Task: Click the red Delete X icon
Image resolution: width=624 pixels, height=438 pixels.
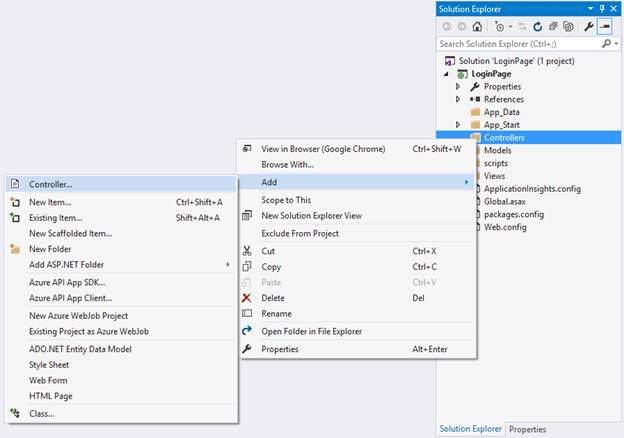Action: tap(248, 297)
